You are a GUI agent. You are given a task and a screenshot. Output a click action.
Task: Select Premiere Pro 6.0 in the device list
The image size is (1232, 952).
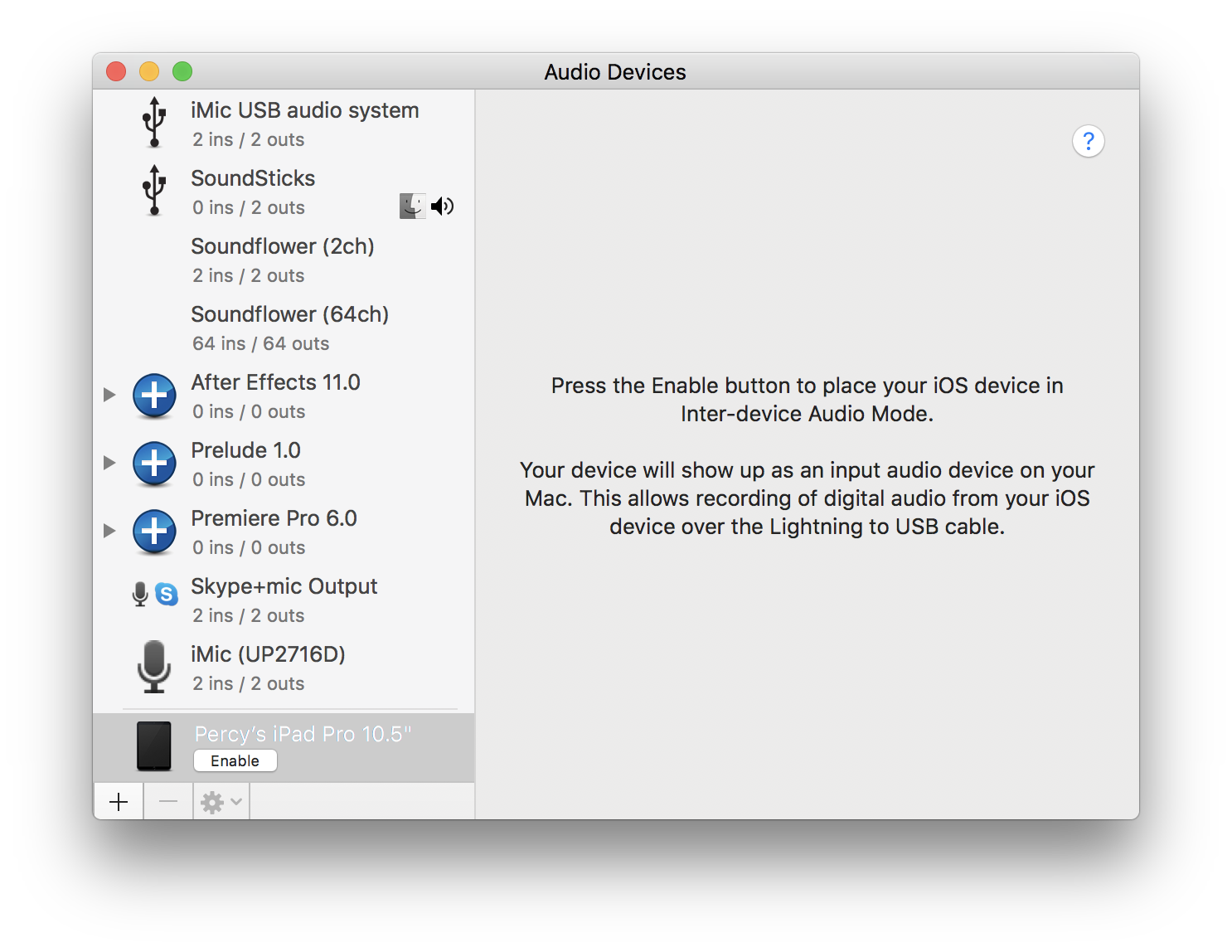[x=284, y=532]
